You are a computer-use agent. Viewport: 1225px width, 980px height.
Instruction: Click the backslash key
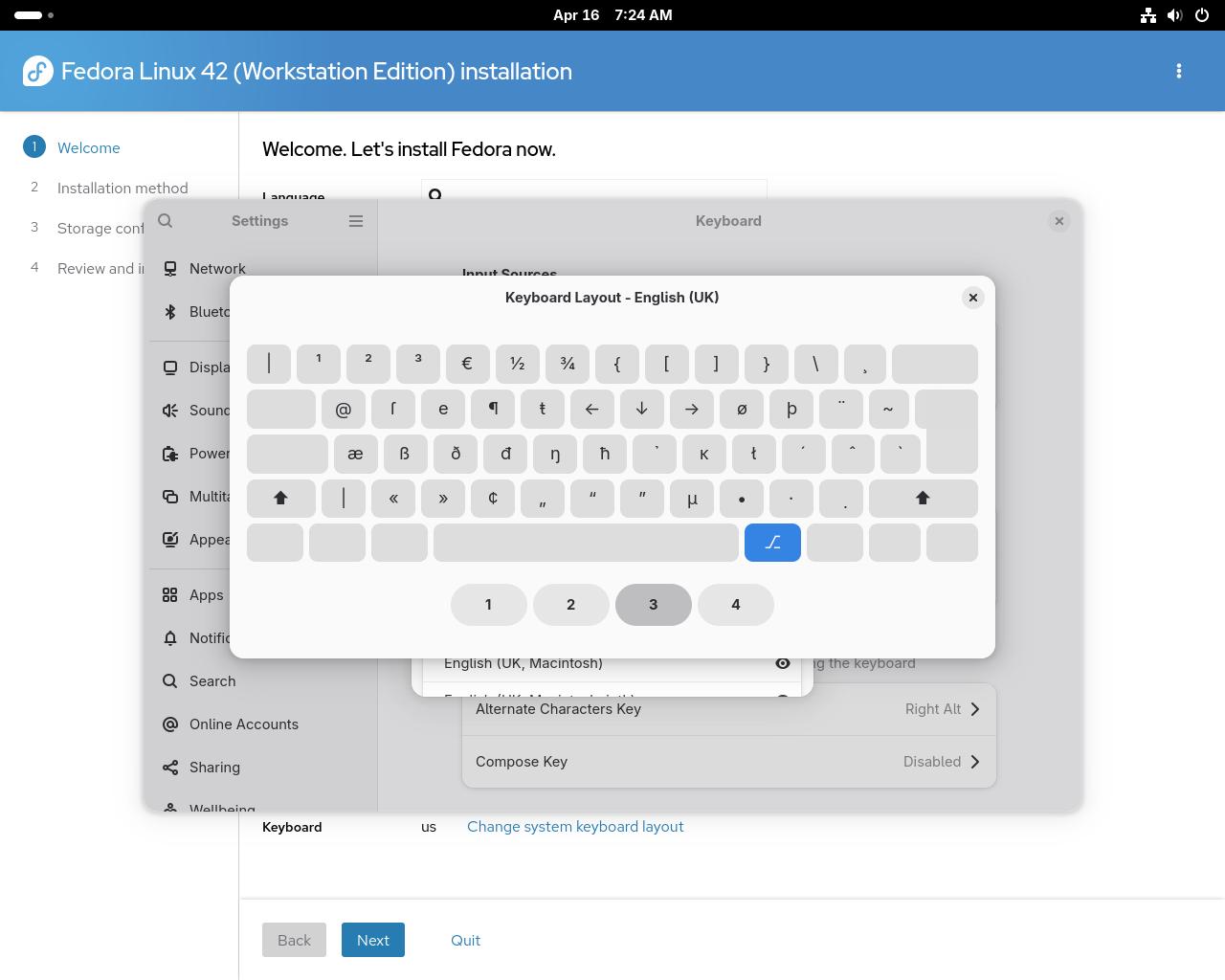point(815,364)
